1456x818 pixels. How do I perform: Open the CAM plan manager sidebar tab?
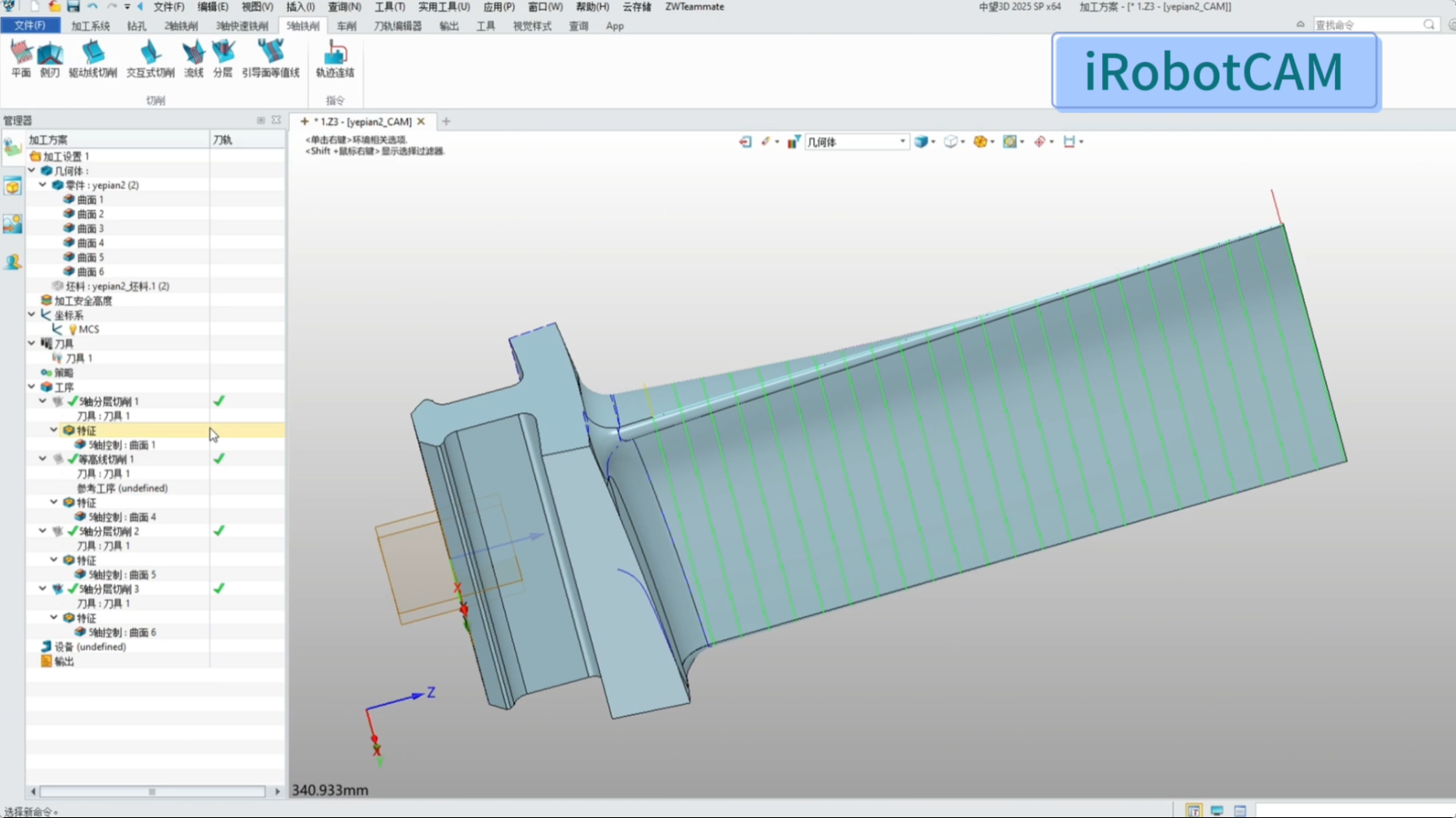12,148
